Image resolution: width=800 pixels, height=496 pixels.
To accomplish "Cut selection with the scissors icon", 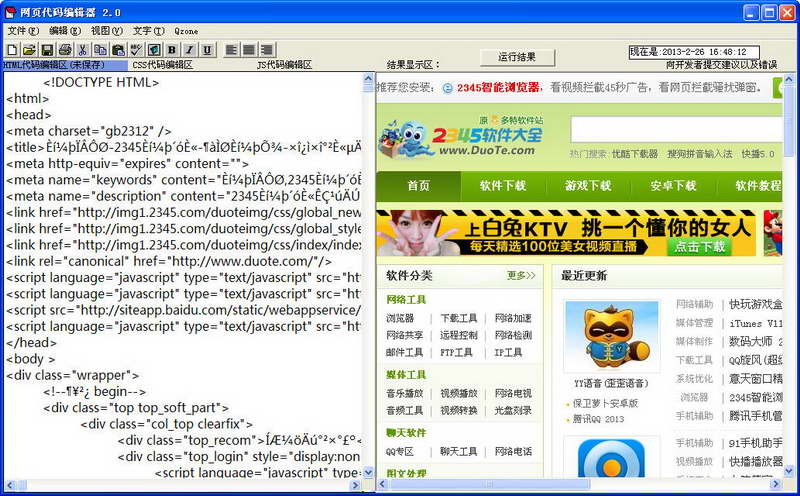I will [83, 49].
